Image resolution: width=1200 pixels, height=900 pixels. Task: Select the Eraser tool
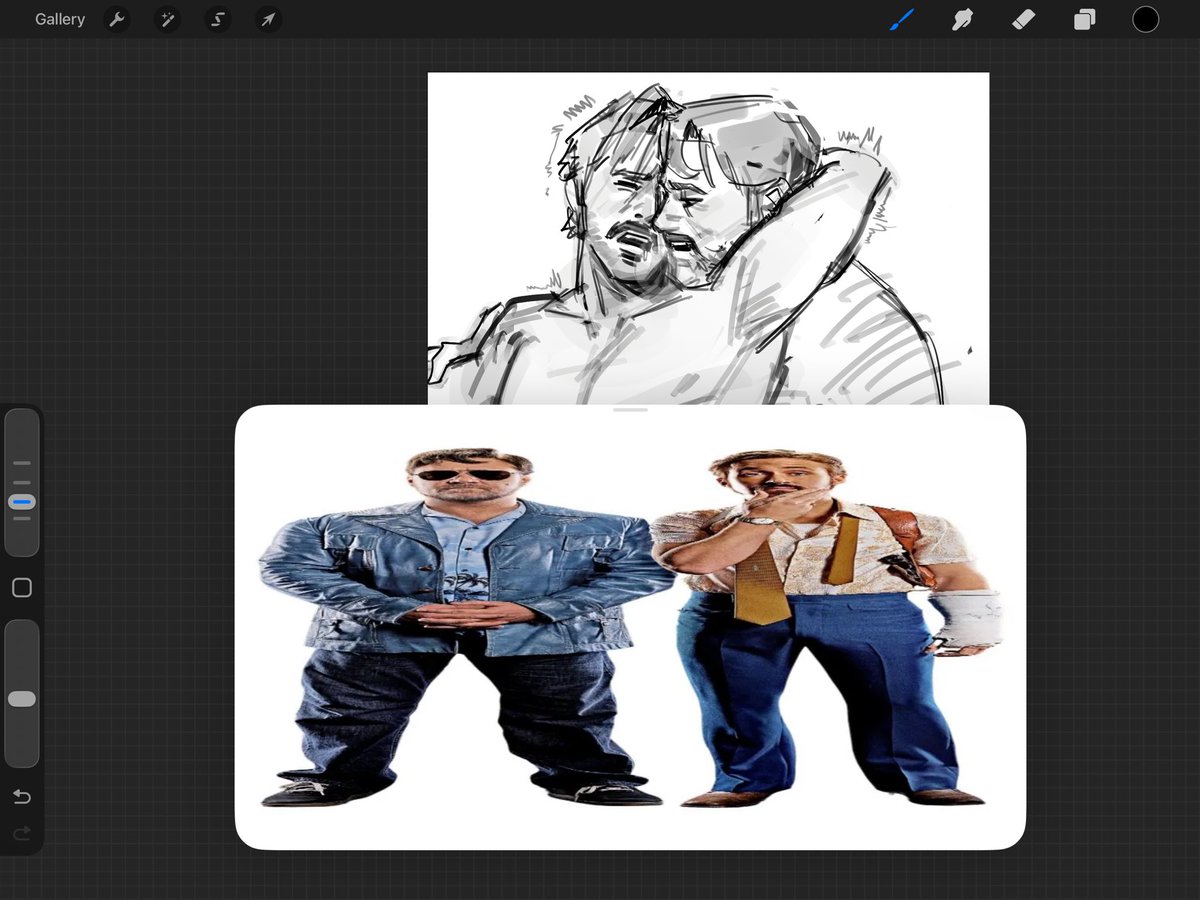click(1023, 19)
